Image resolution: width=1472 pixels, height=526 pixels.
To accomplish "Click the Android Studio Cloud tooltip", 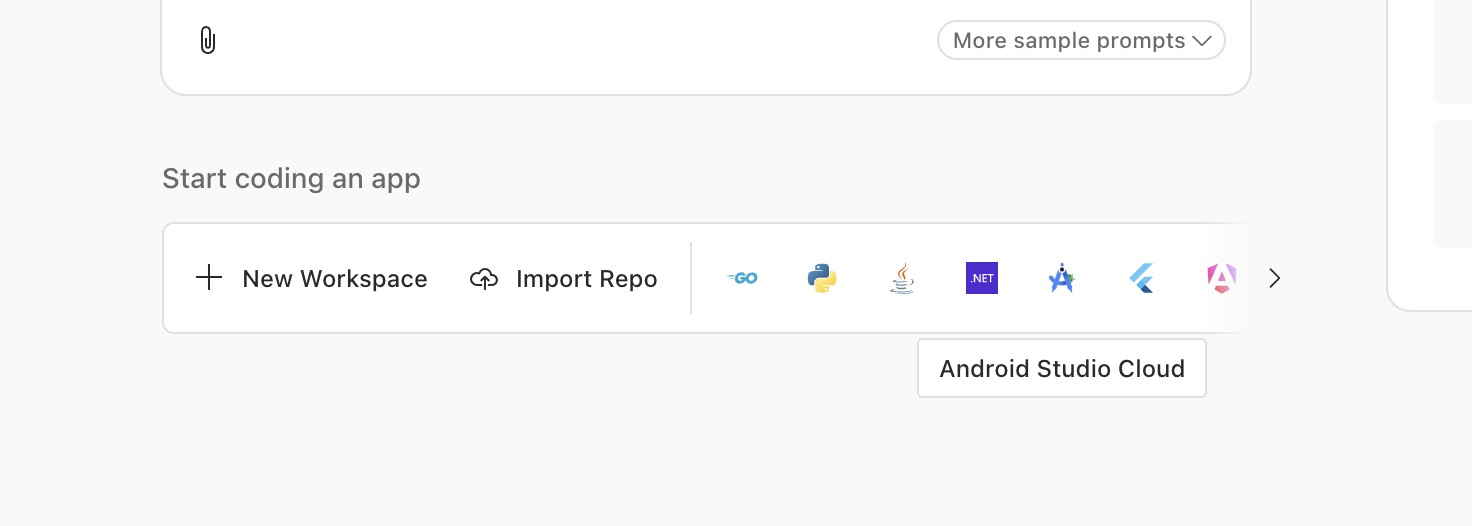I will 1062,368.
